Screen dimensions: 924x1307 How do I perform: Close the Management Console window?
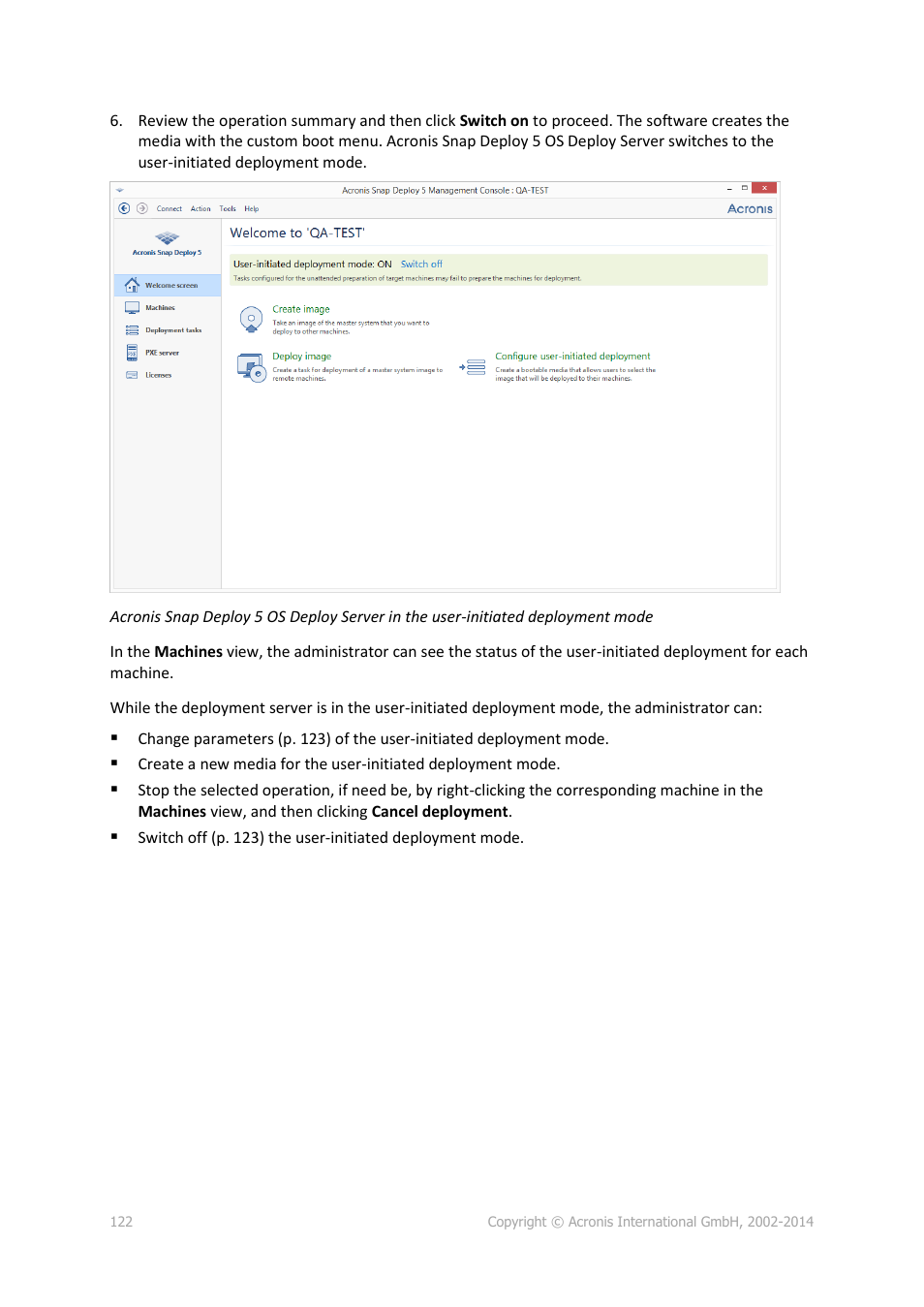pyautogui.click(x=764, y=189)
